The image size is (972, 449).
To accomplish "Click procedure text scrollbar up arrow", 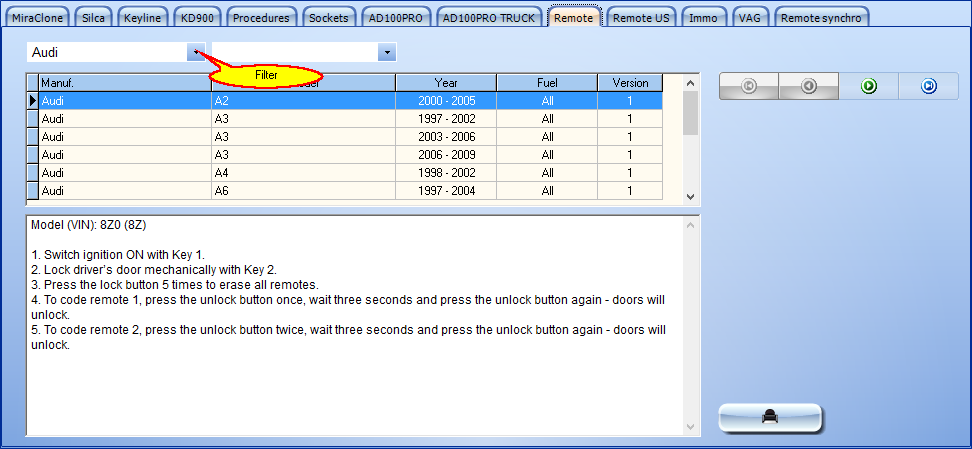I will pos(691,224).
